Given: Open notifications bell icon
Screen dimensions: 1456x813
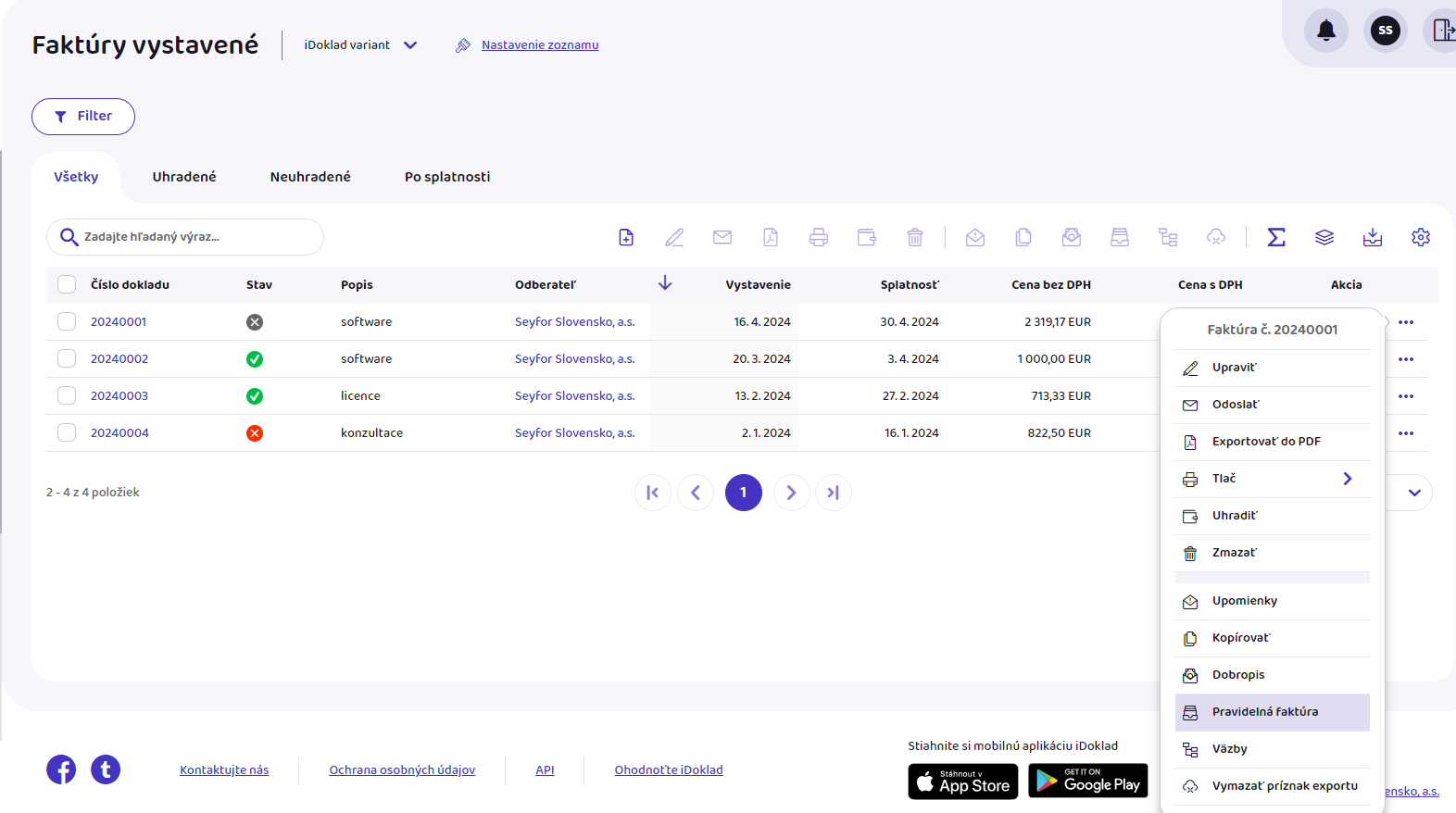Looking at the screenshot, I should click(1325, 31).
